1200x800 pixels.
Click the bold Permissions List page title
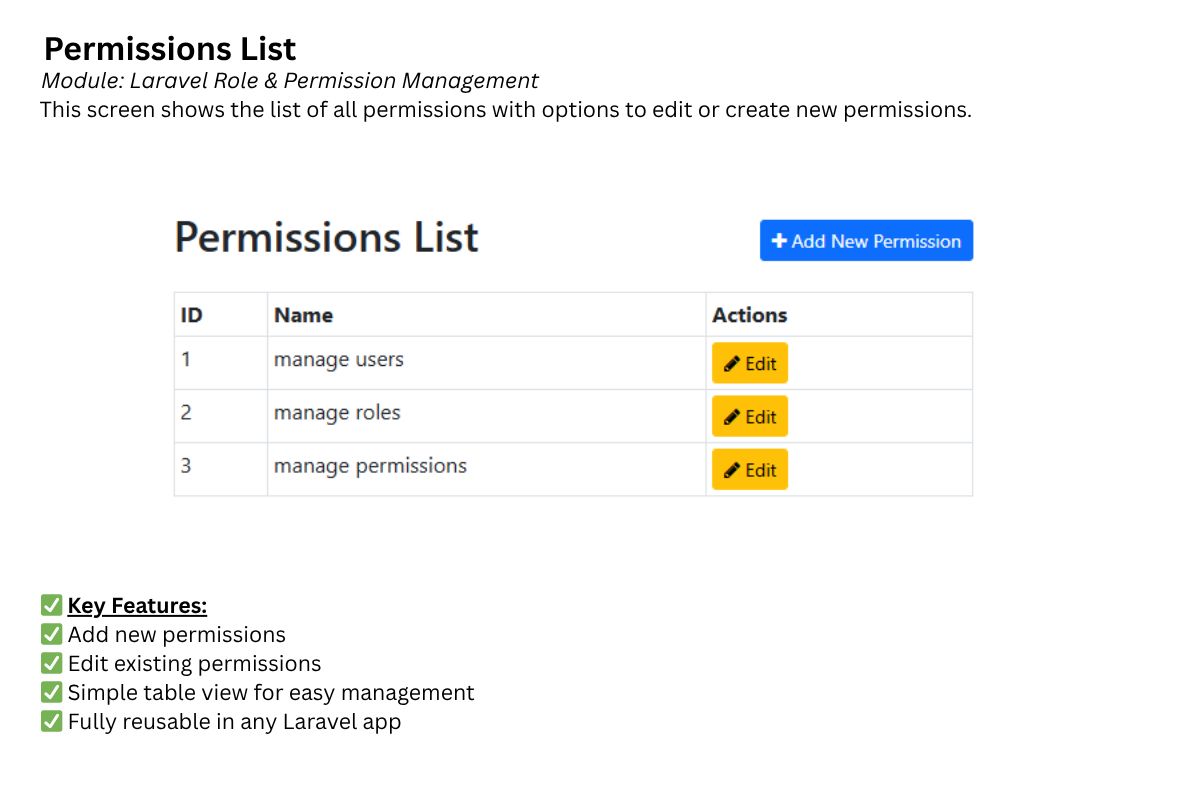point(170,49)
